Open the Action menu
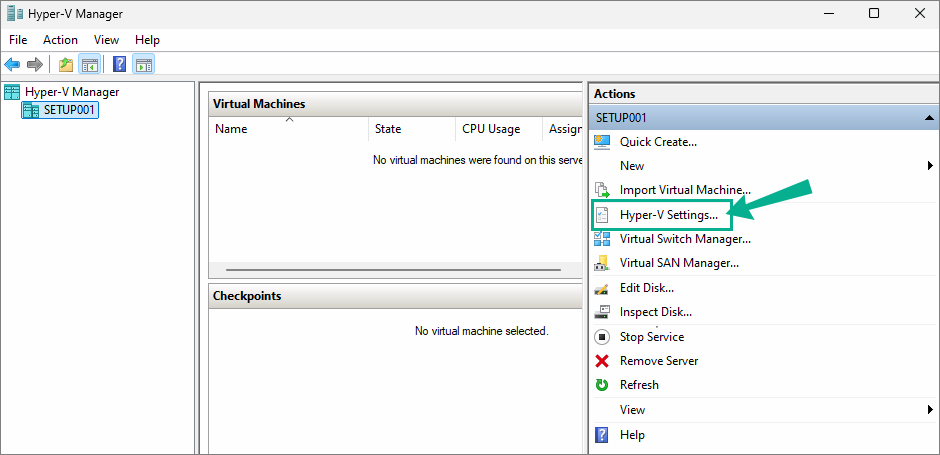The image size is (940, 455). (61, 40)
